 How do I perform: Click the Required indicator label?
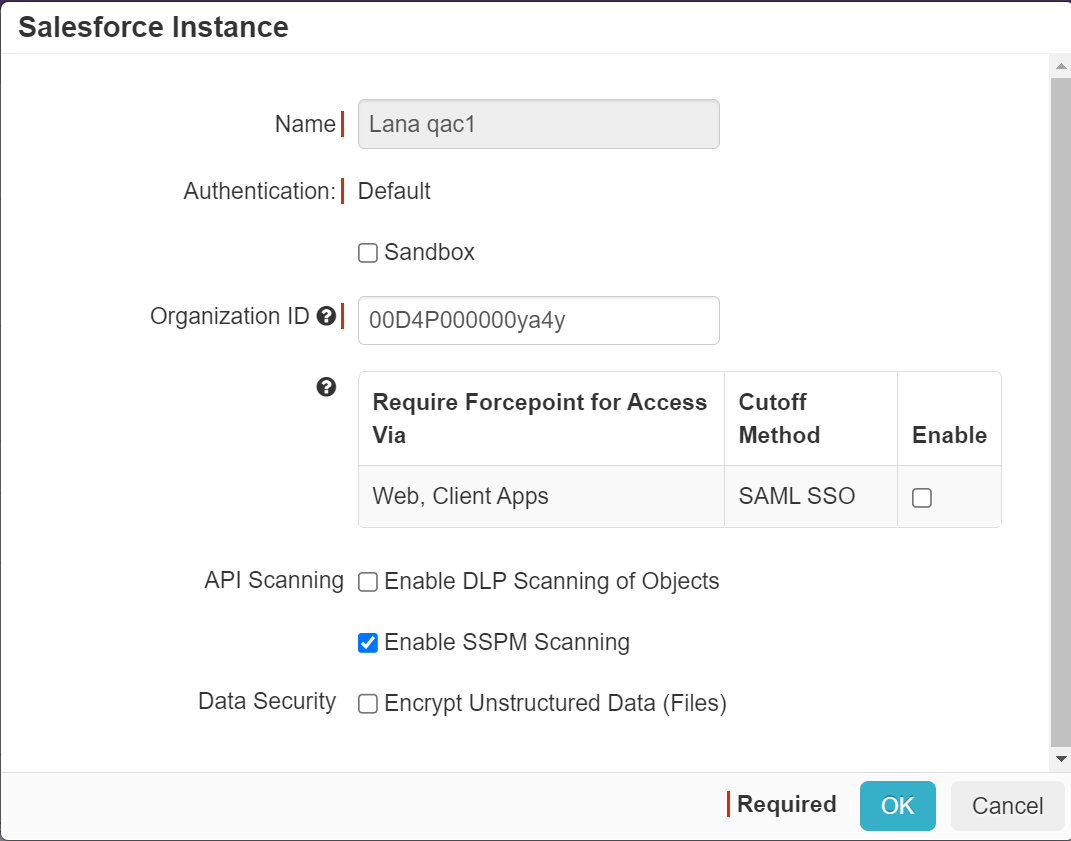(x=786, y=805)
